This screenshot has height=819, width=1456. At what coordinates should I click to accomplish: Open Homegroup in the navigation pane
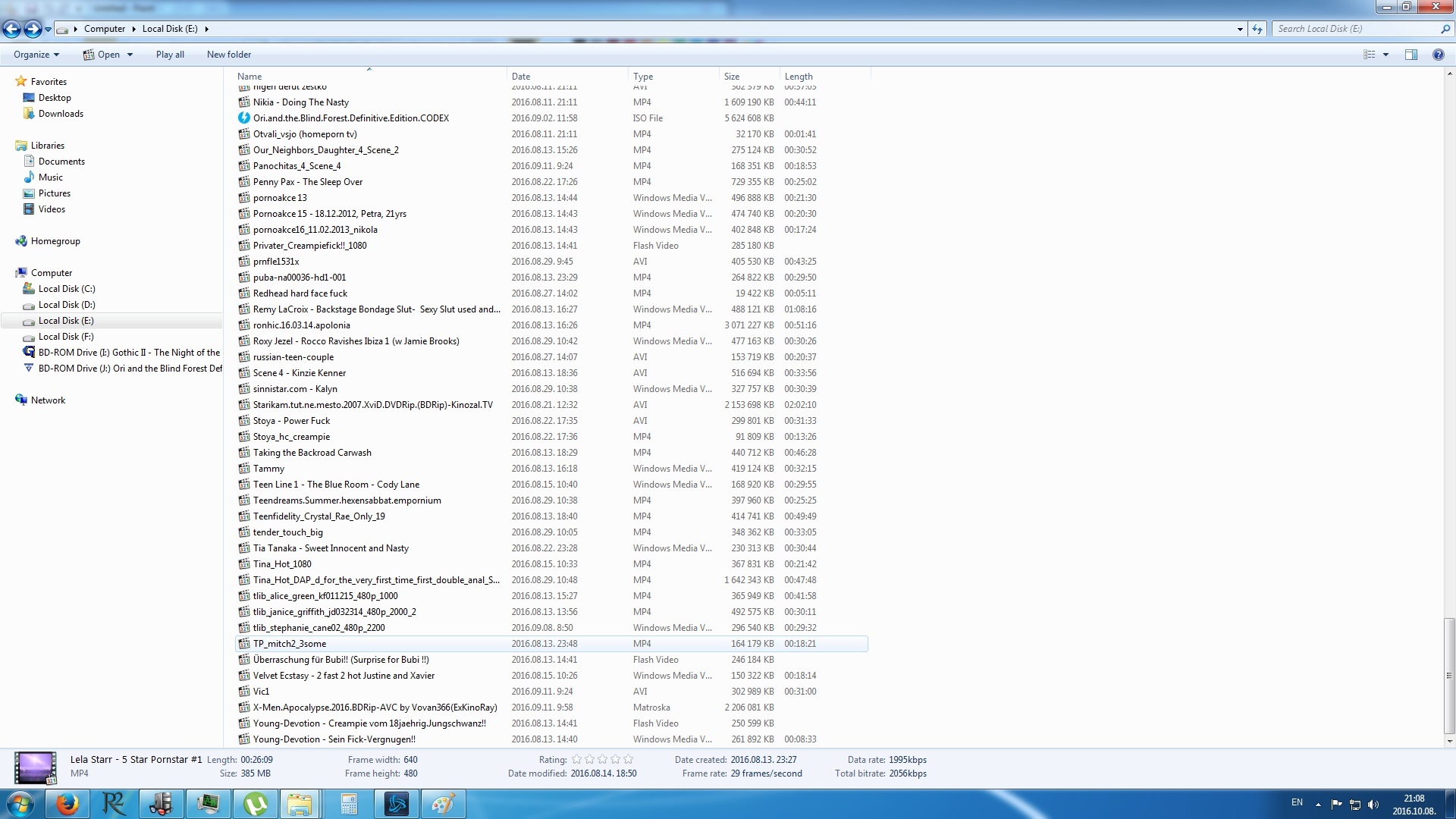click(55, 241)
